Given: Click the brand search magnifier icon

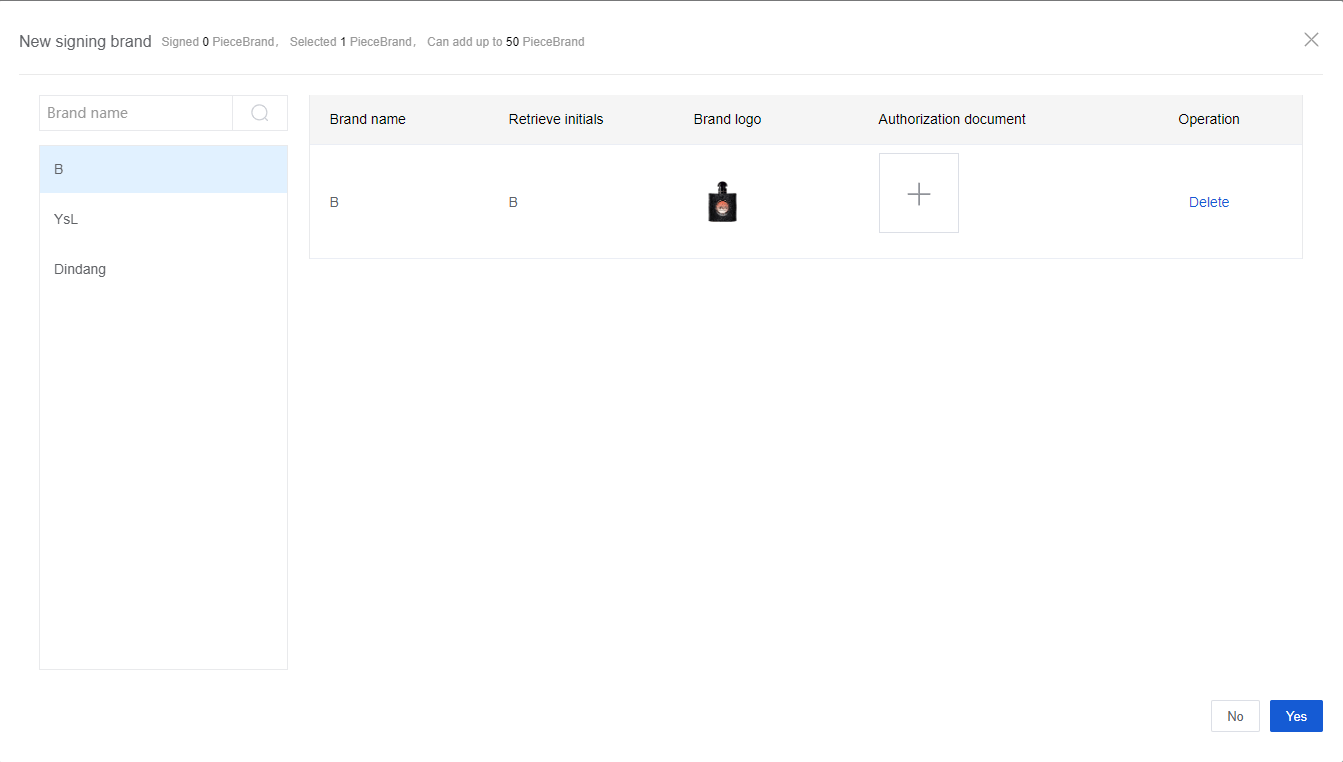Looking at the screenshot, I should [260, 113].
